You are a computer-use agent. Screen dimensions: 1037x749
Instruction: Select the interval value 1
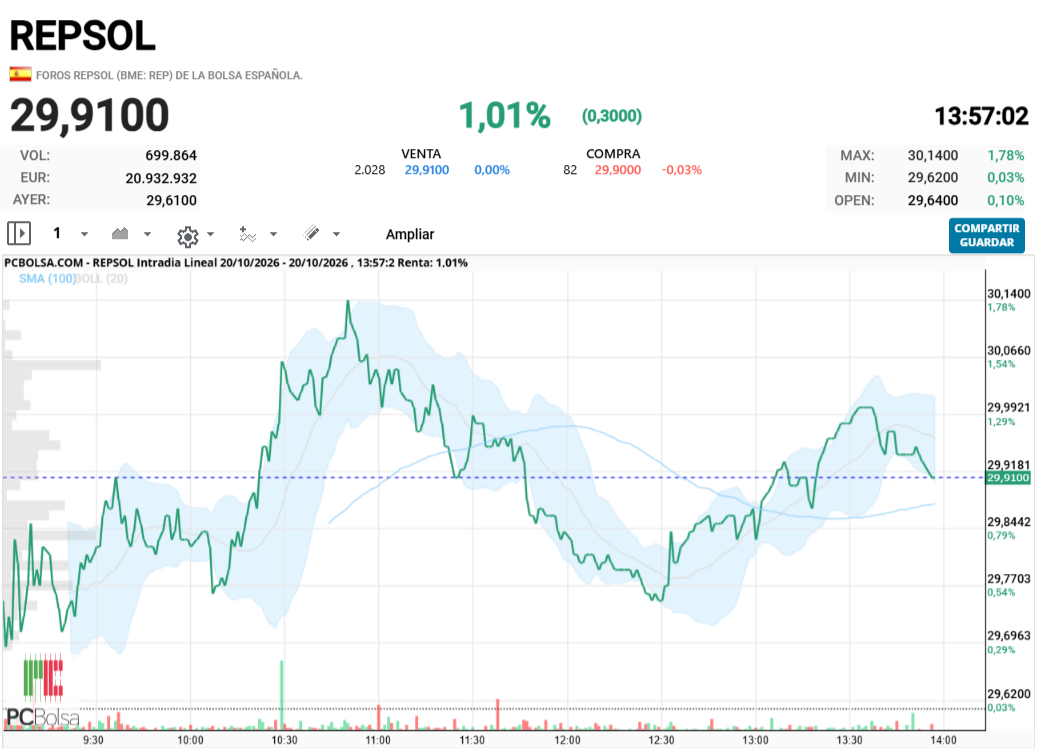point(57,233)
